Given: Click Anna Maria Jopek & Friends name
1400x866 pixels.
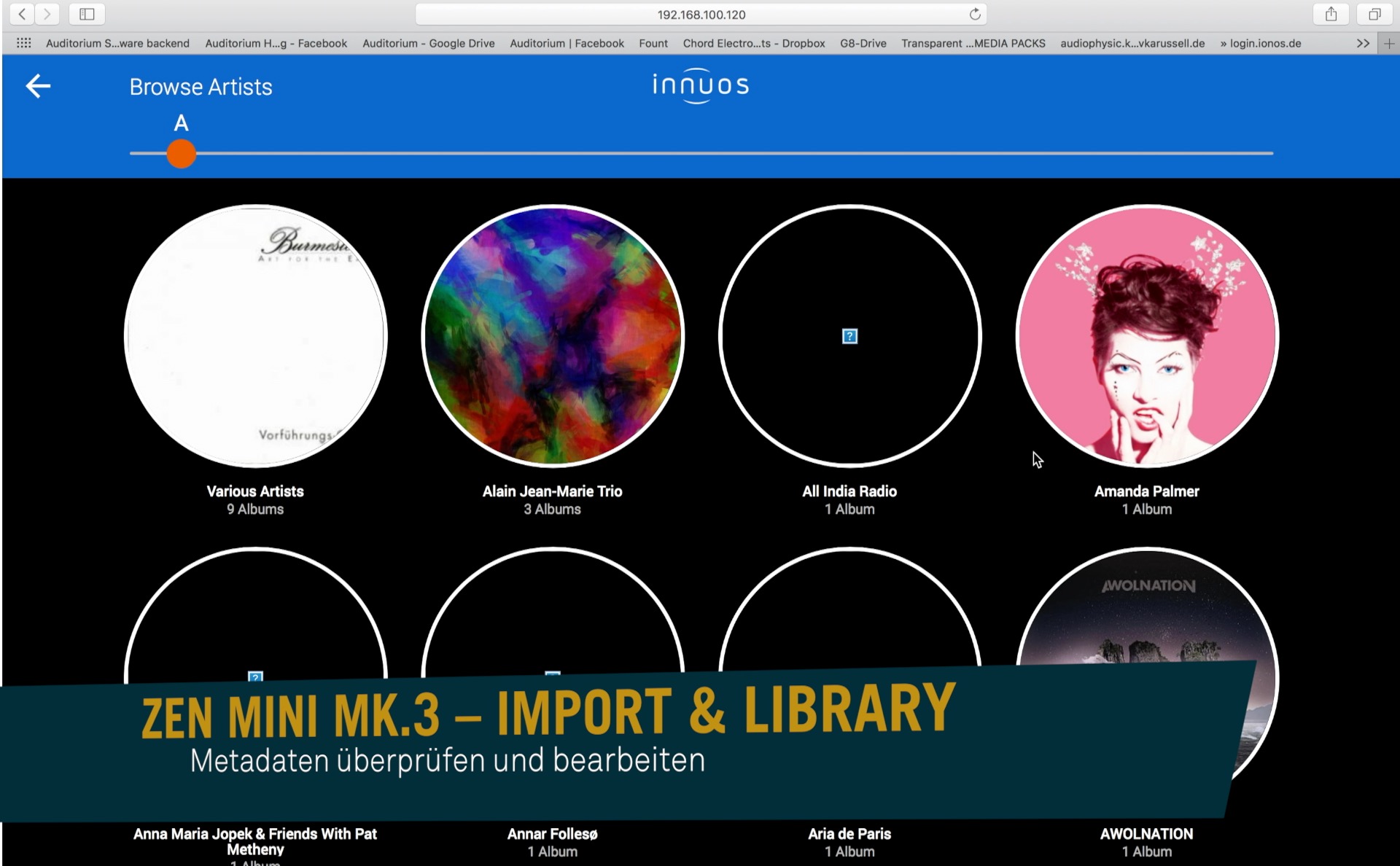Looking at the screenshot, I should (x=255, y=841).
